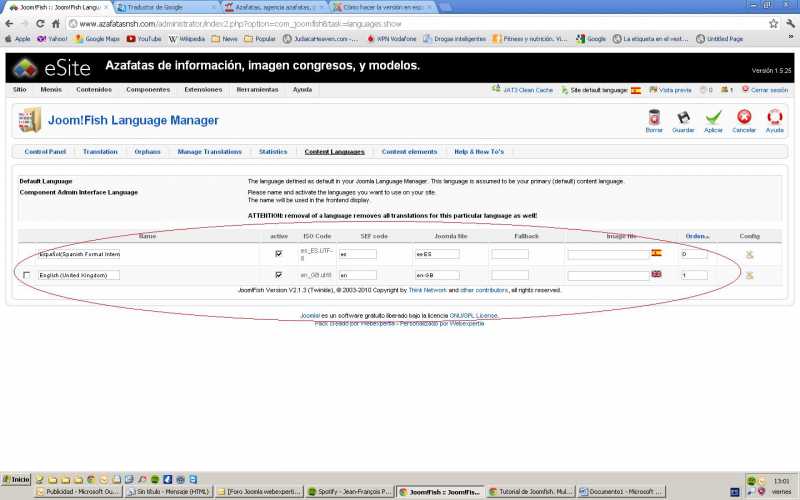Open the VPN Vodafone bookmark
The height and width of the screenshot is (500, 800).
(391, 39)
